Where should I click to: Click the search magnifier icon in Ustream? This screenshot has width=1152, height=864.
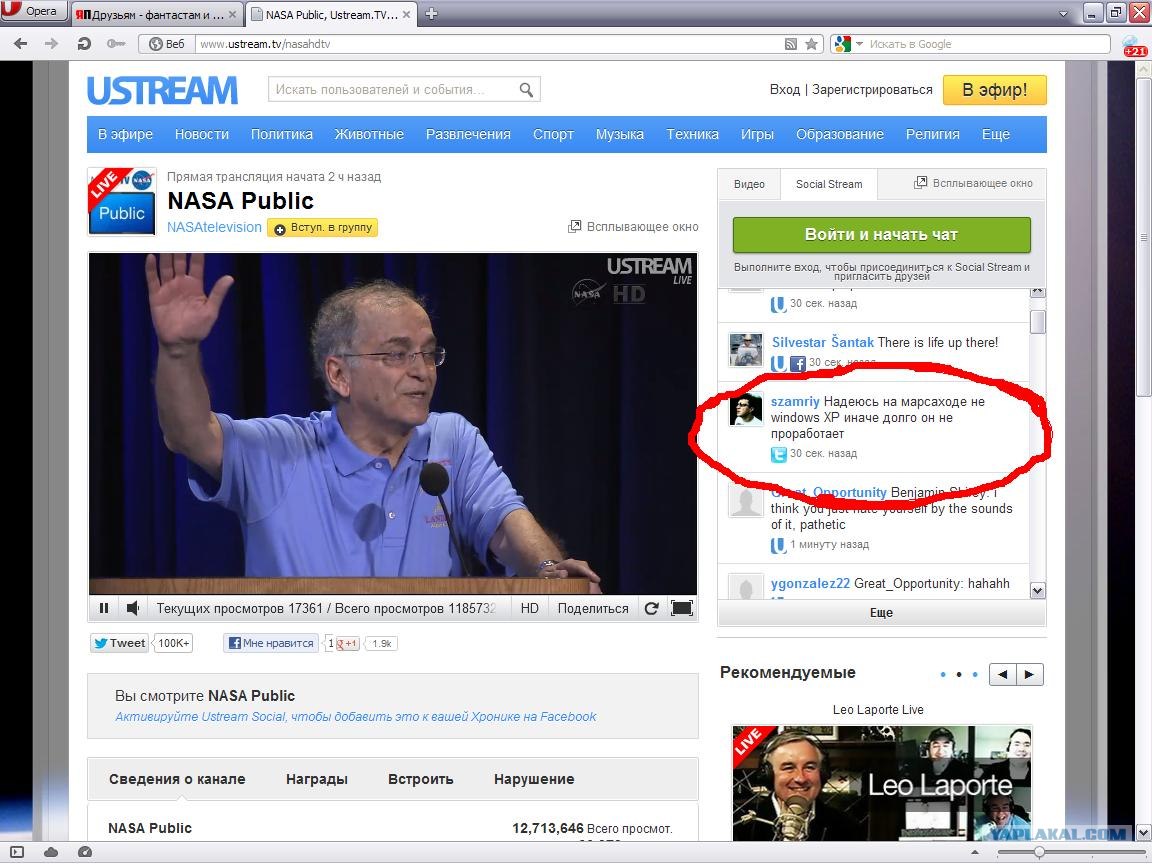click(526, 90)
